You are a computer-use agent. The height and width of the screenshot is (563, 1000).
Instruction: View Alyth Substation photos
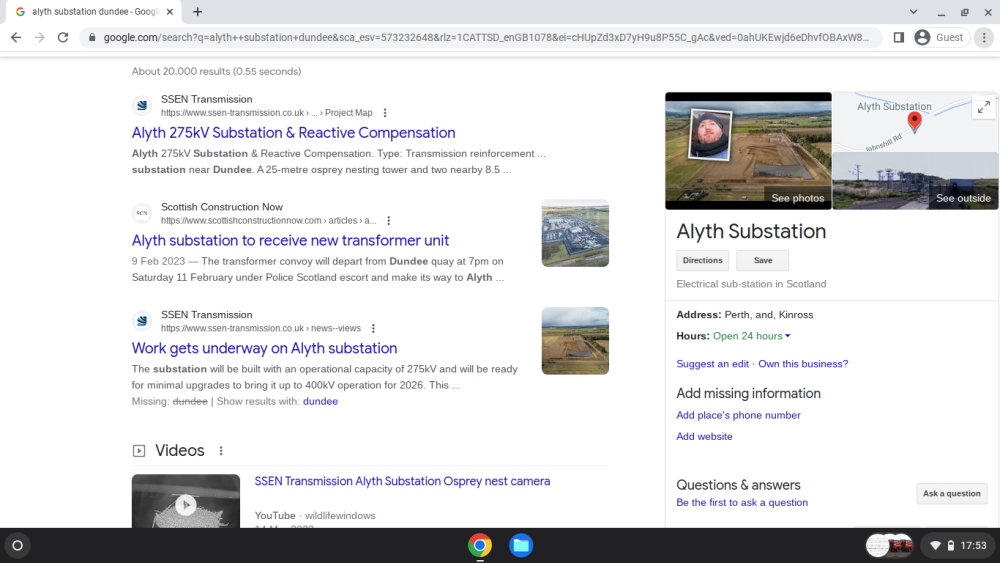coord(748,151)
